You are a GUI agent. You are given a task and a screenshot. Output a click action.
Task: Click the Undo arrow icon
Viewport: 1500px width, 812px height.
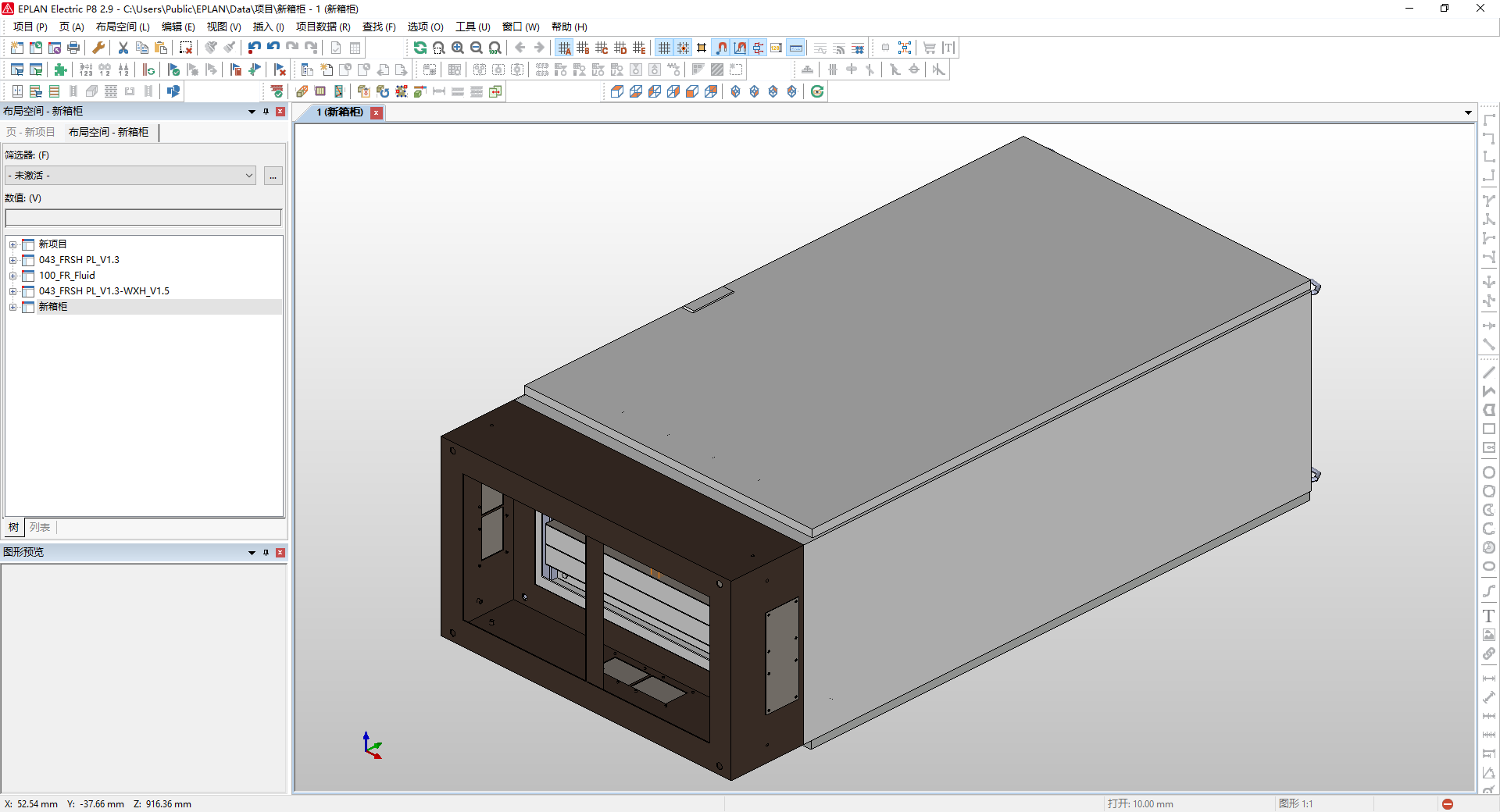pyautogui.click(x=253, y=48)
